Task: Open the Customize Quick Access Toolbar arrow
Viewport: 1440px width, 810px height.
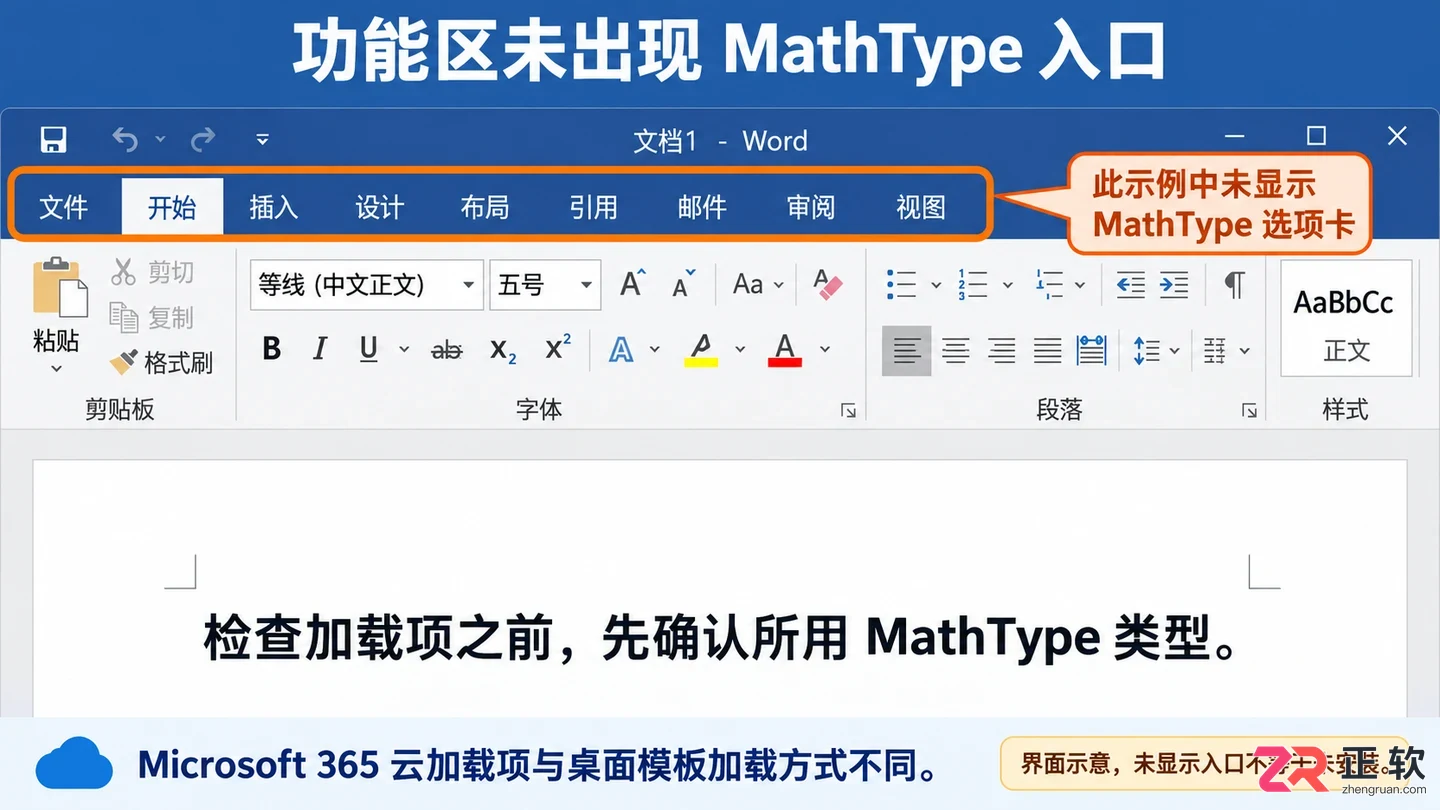Action: coord(262,140)
